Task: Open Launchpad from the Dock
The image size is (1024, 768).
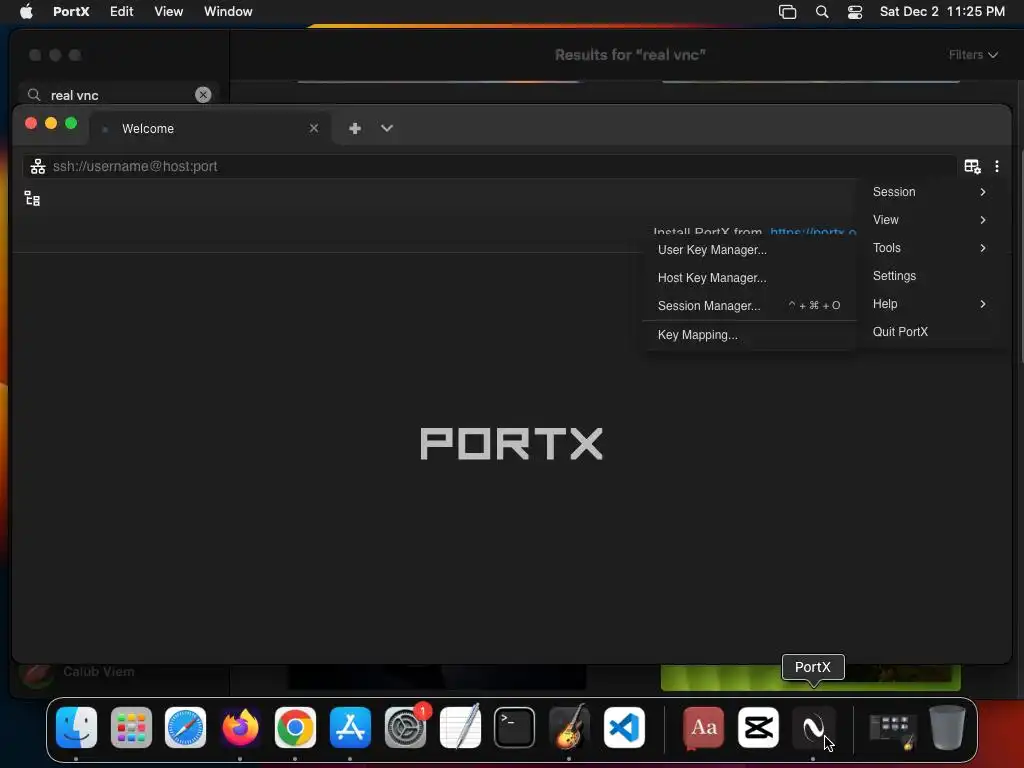Action: [131, 727]
